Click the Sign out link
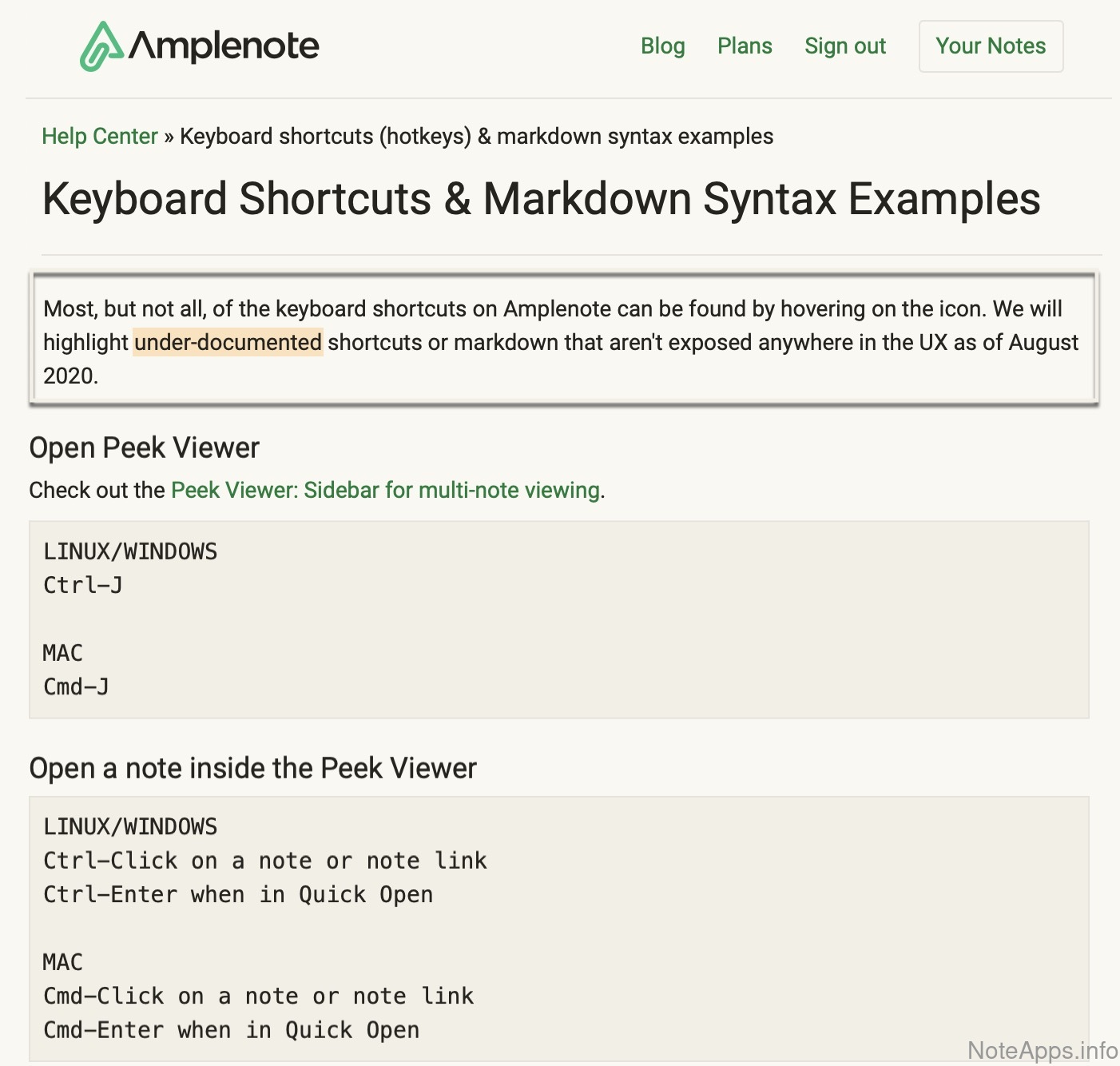The image size is (1120, 1066). coord(845,46)
